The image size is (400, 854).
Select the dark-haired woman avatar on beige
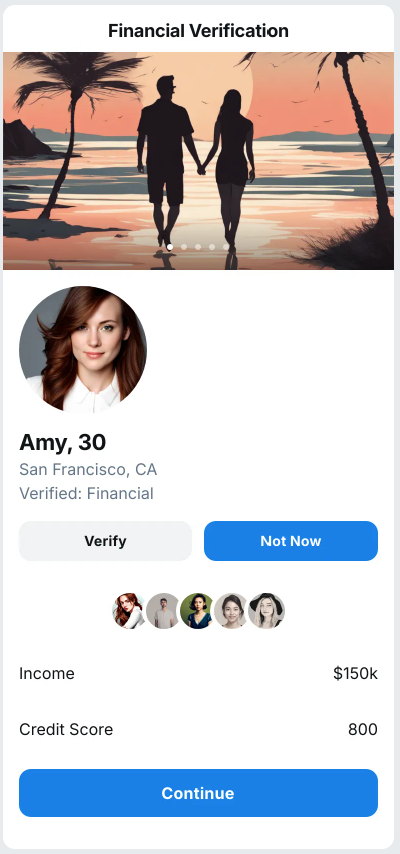(x=232, y=611)
